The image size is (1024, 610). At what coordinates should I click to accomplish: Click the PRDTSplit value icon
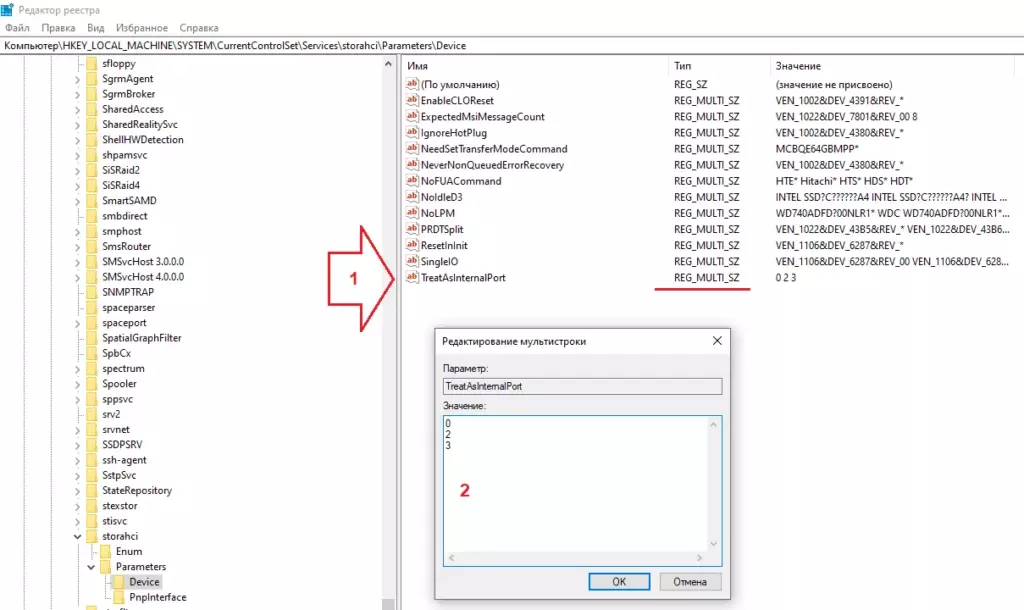pos(411,229)
